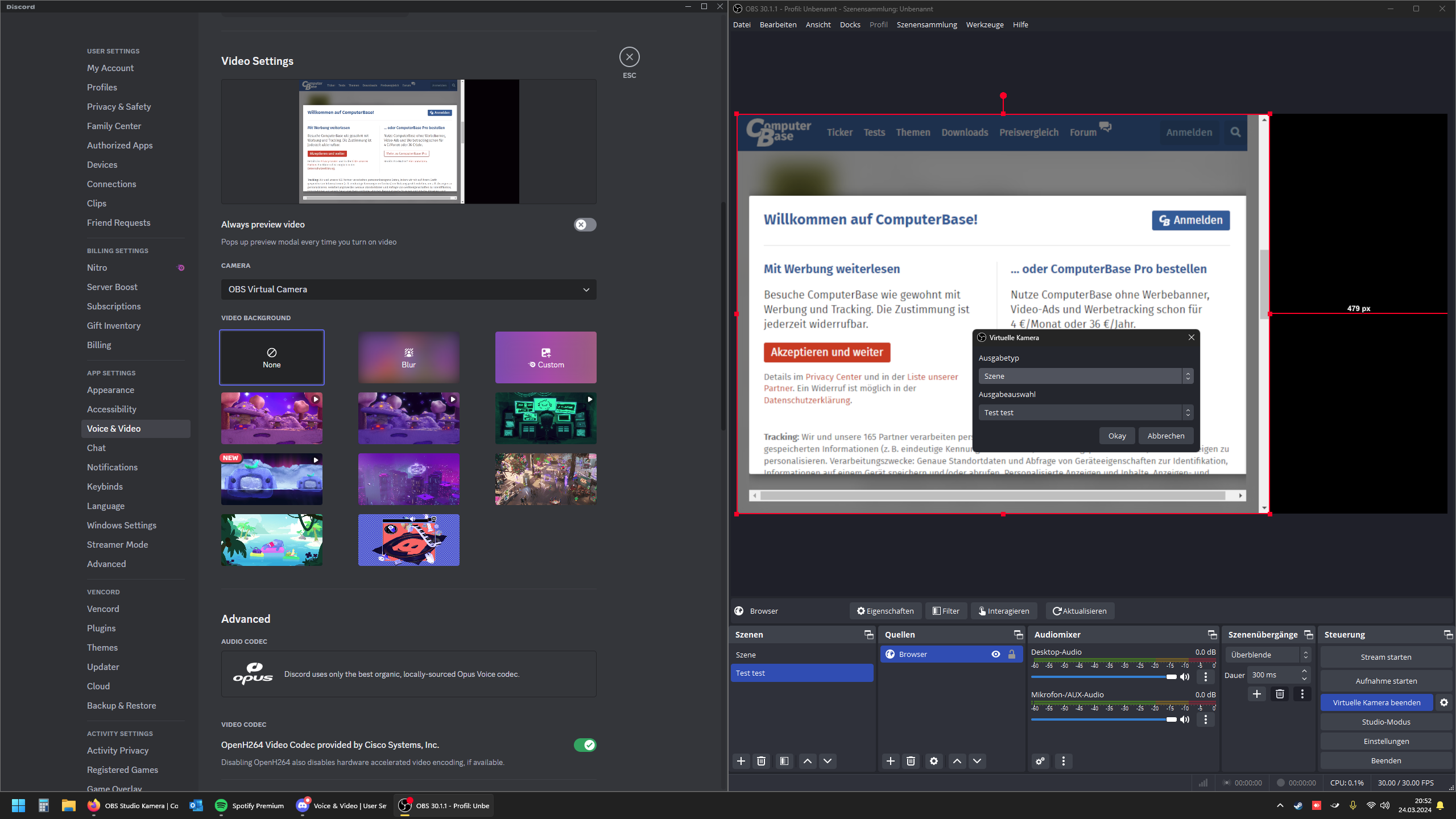The image size is (1456, 819).
Task: Enable Always preview video switch
Action: [x=585, y=225]
